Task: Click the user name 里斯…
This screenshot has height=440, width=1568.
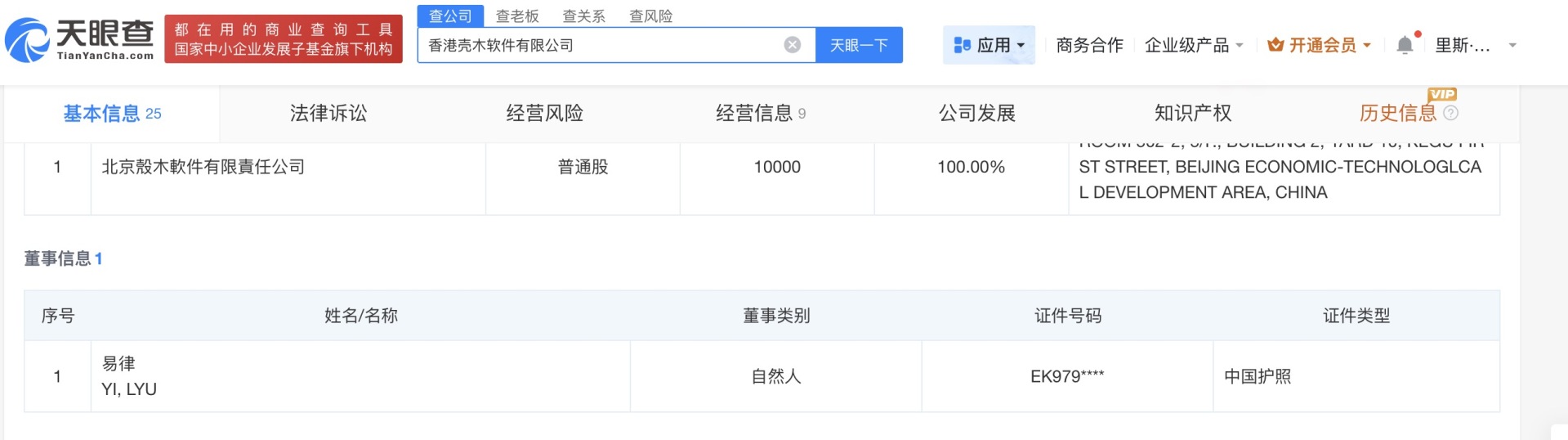Action: coord(1463,45)
